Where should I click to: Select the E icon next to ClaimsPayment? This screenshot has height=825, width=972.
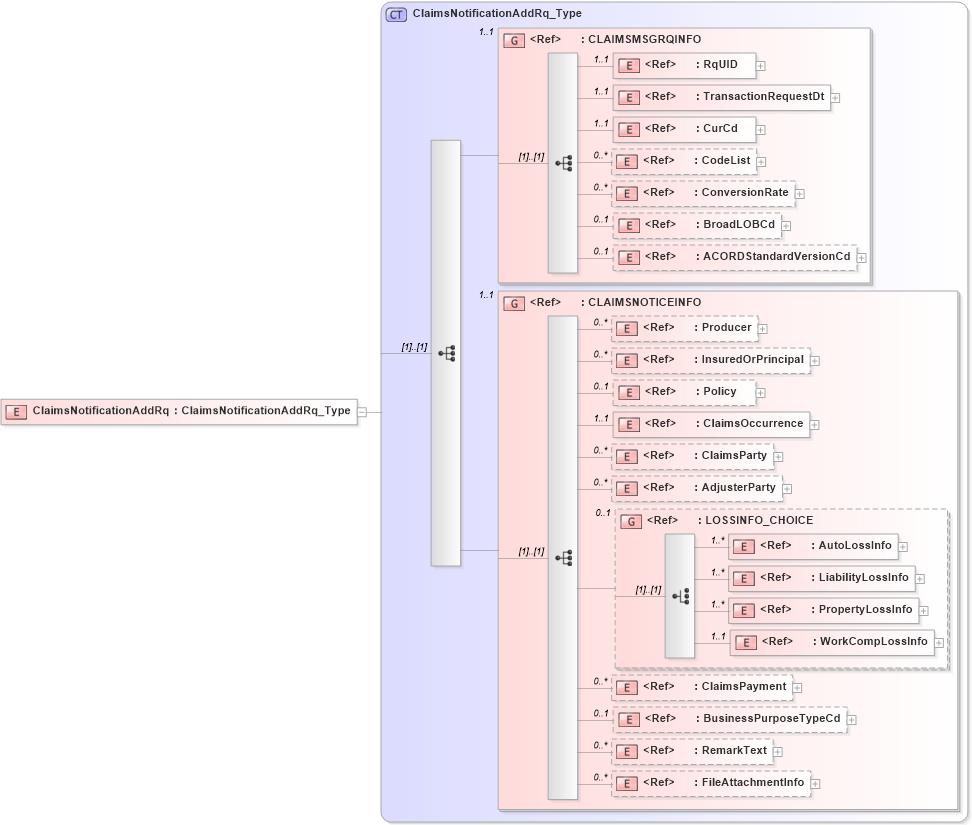pos(629,687)
